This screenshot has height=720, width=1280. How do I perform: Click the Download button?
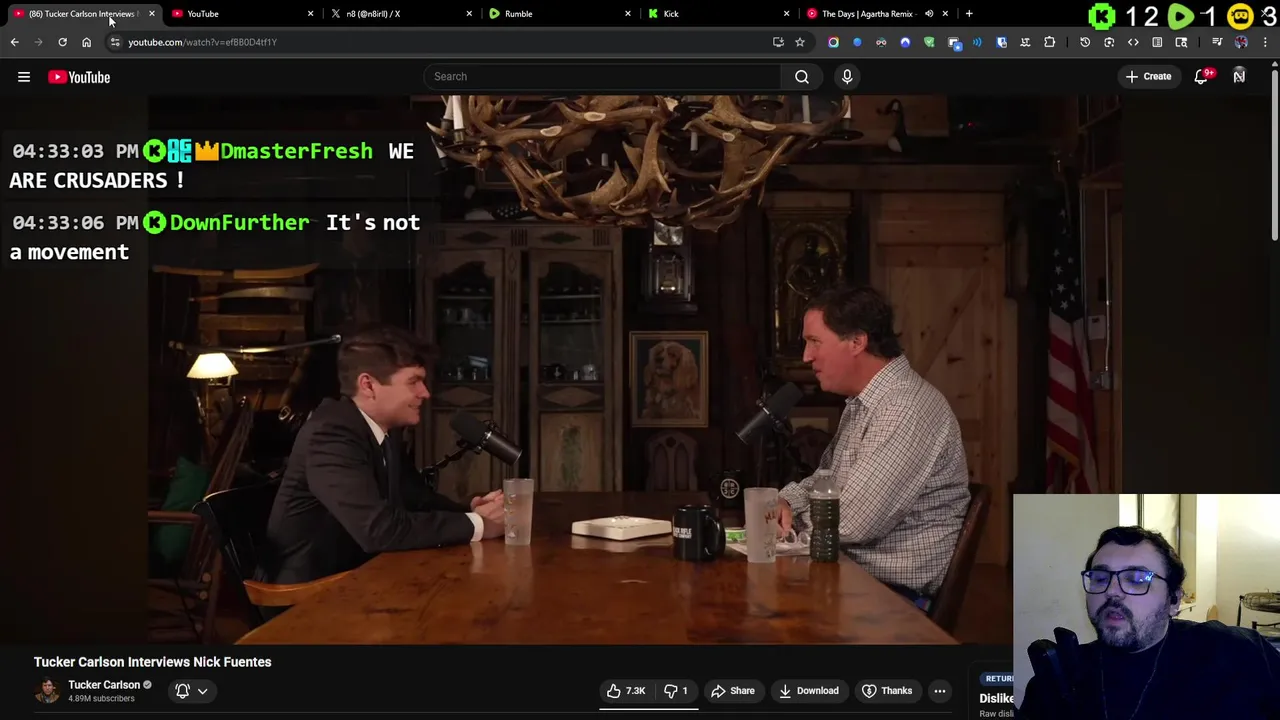[809, 691]
